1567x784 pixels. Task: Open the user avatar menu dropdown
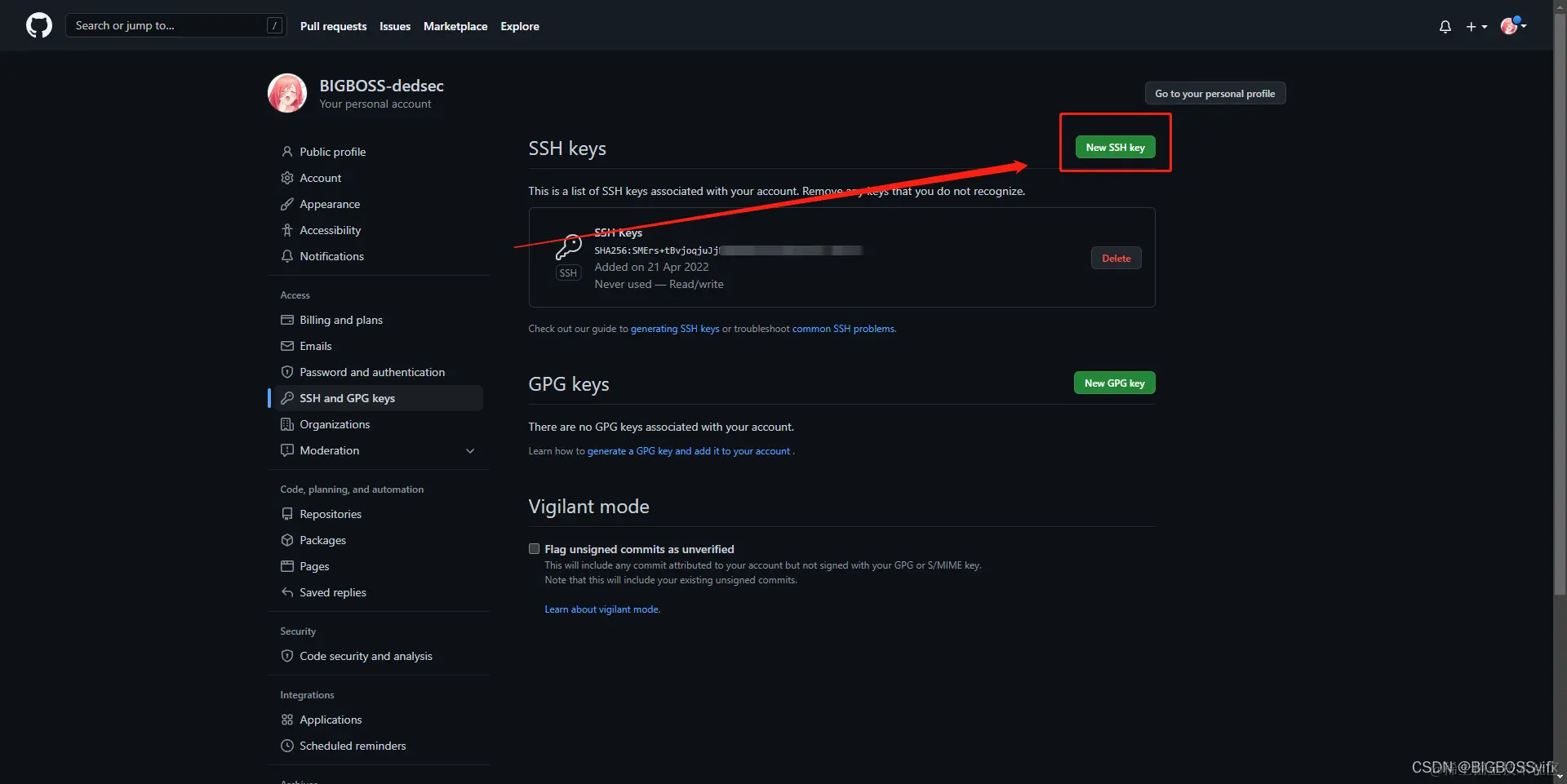coord(1513,25)
